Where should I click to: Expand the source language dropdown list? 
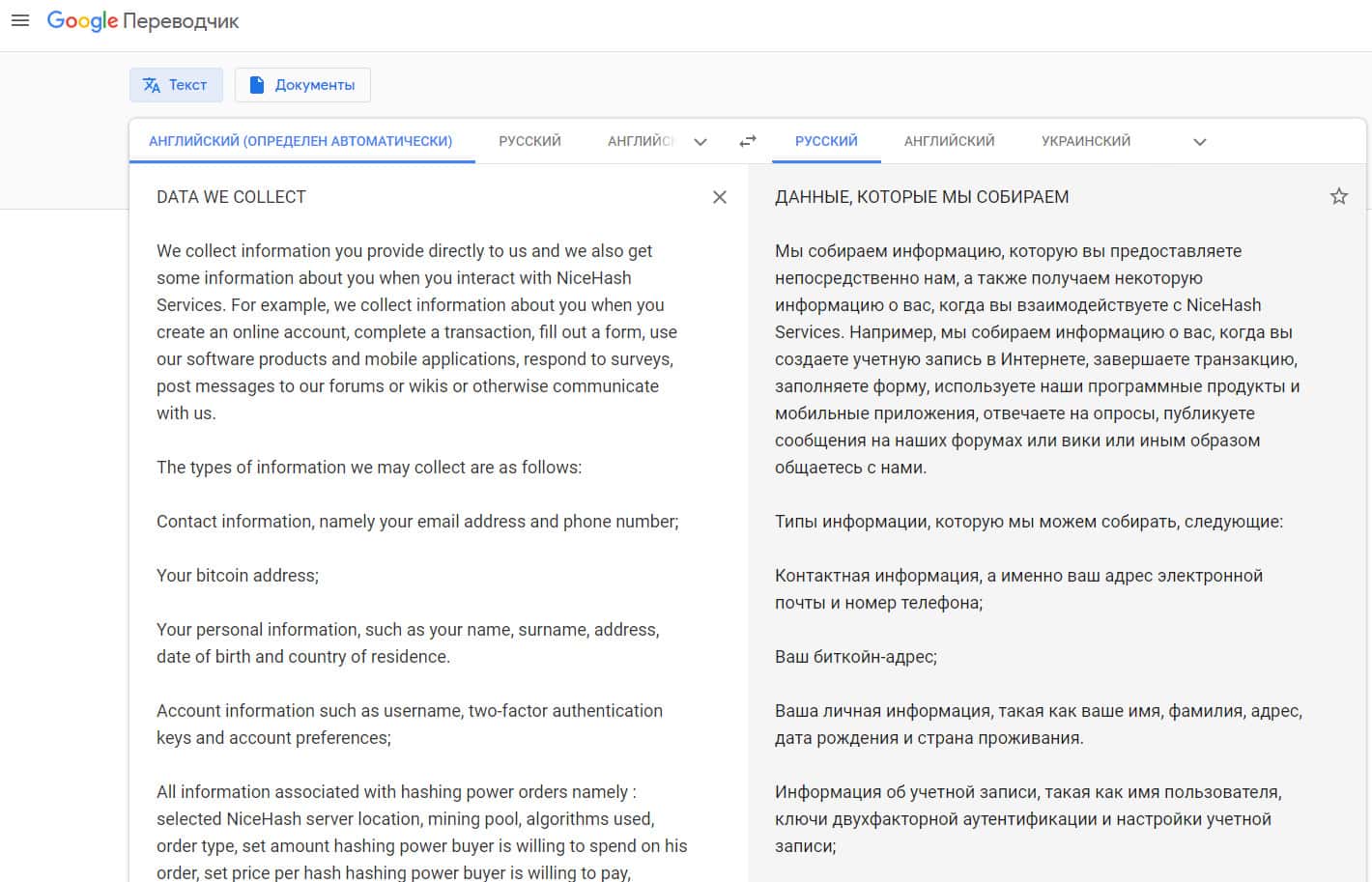point(700,142)
